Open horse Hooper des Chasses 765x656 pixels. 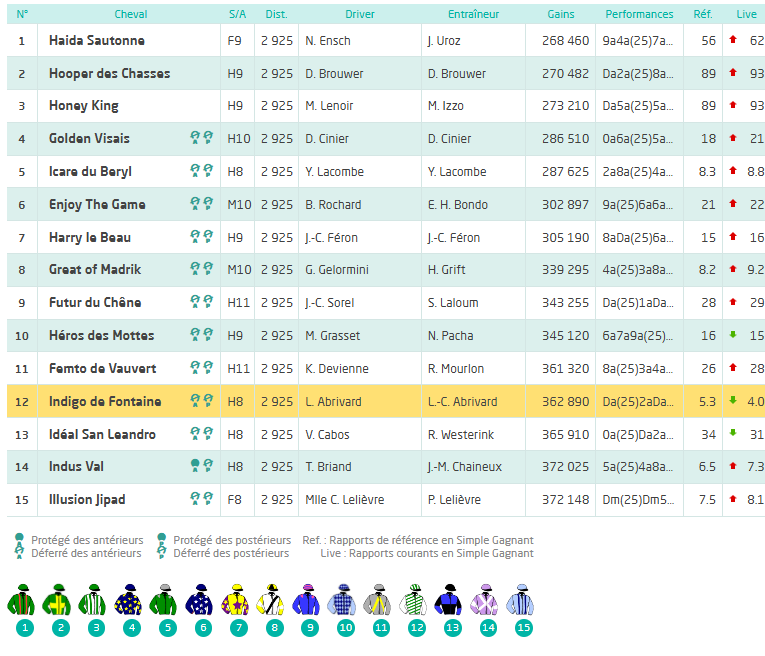[x=109, y=74]
